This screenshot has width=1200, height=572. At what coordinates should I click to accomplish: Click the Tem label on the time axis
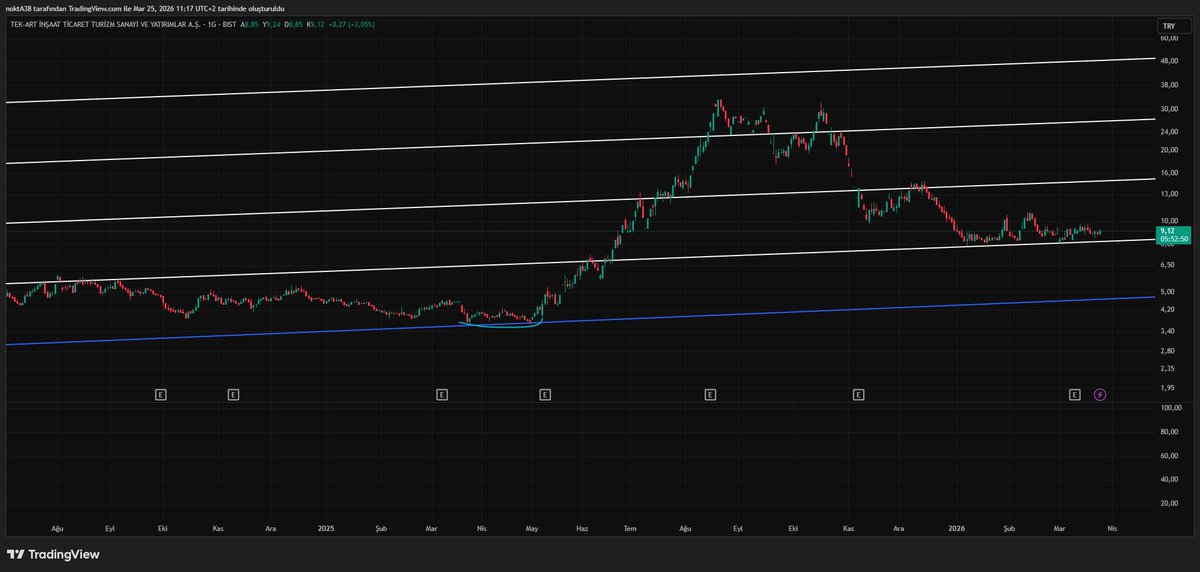(630, 527)
